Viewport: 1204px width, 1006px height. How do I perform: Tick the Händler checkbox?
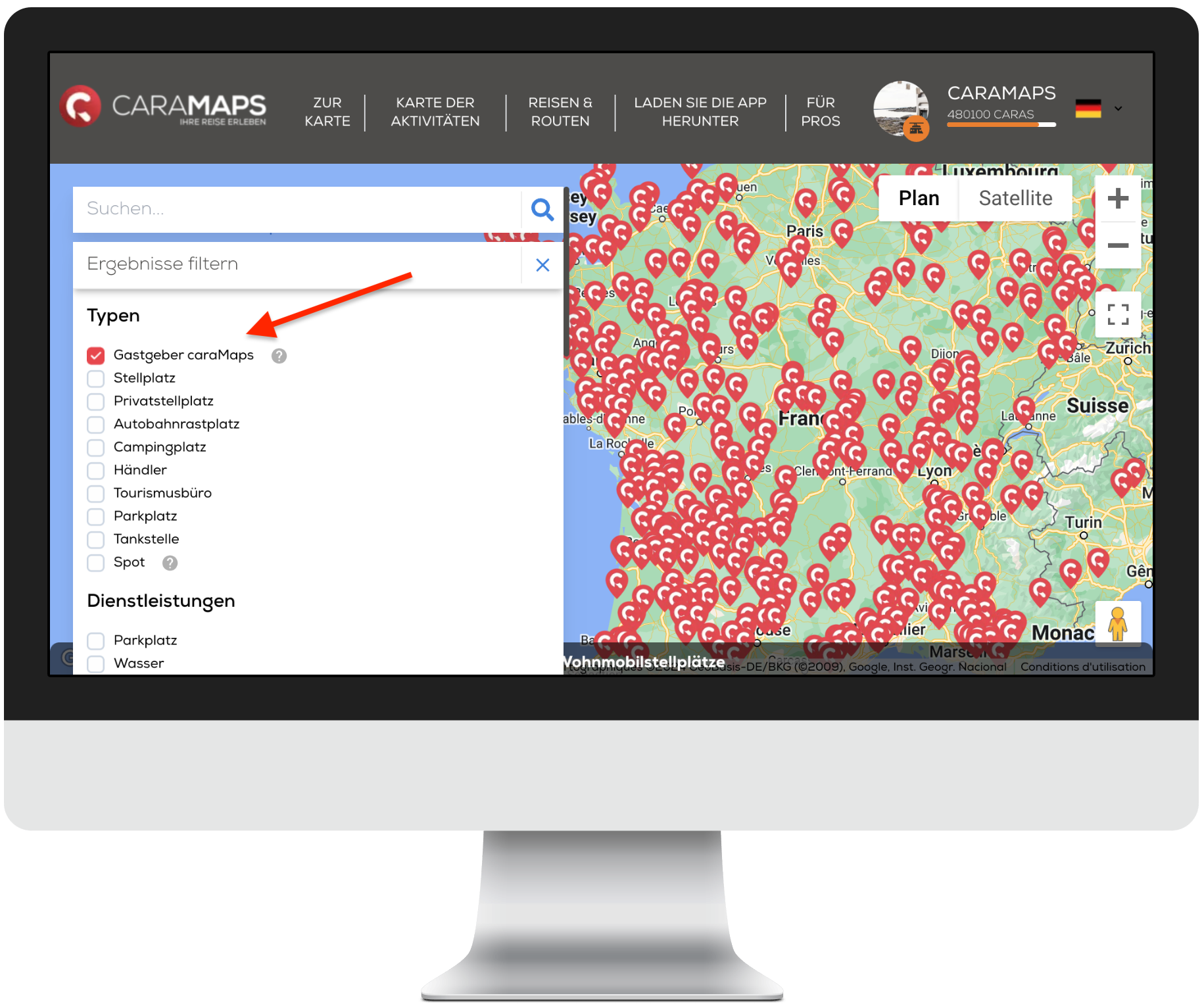pyautogui.click(x=96, y=471)
